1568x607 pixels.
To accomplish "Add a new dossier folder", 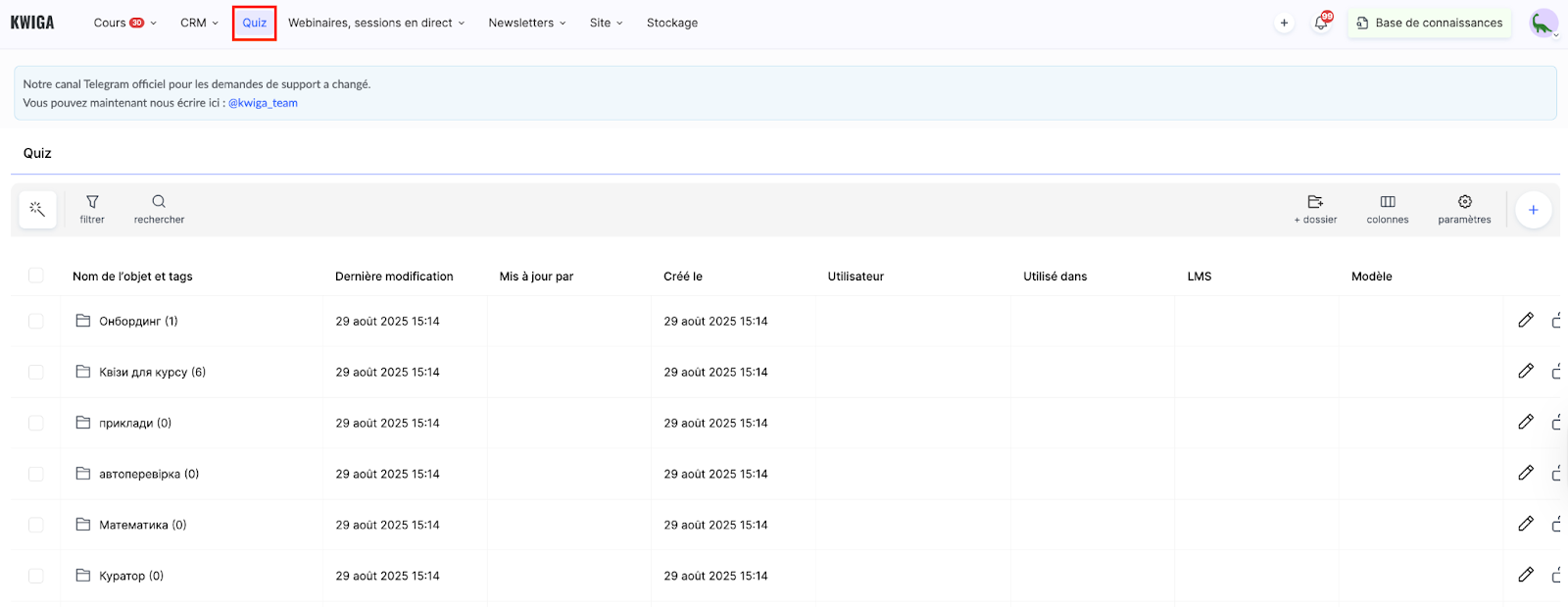I will pos(1315,208).
